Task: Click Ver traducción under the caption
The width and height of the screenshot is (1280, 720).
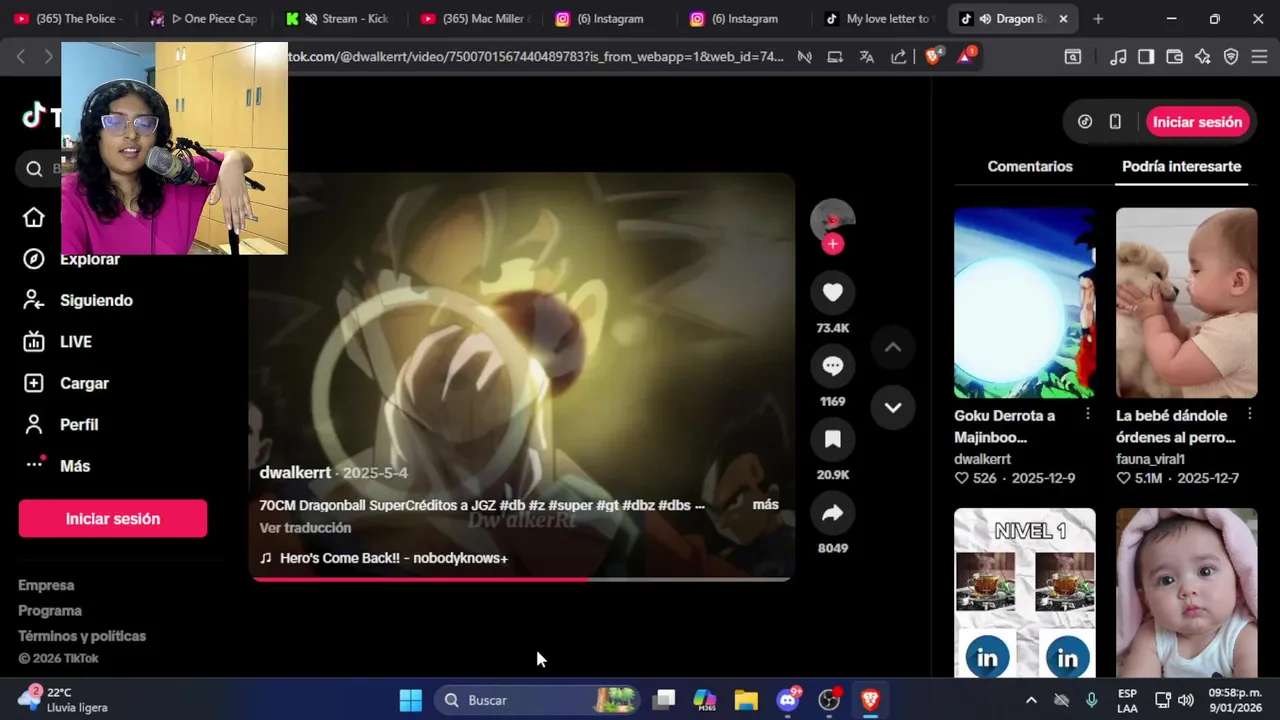Action: click(305, 528)
